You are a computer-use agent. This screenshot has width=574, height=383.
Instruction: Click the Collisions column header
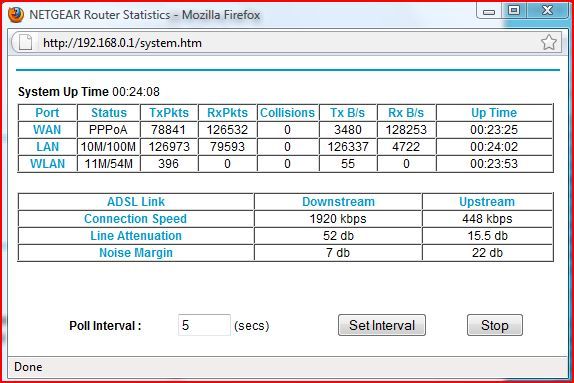click(x=287, y=113)
